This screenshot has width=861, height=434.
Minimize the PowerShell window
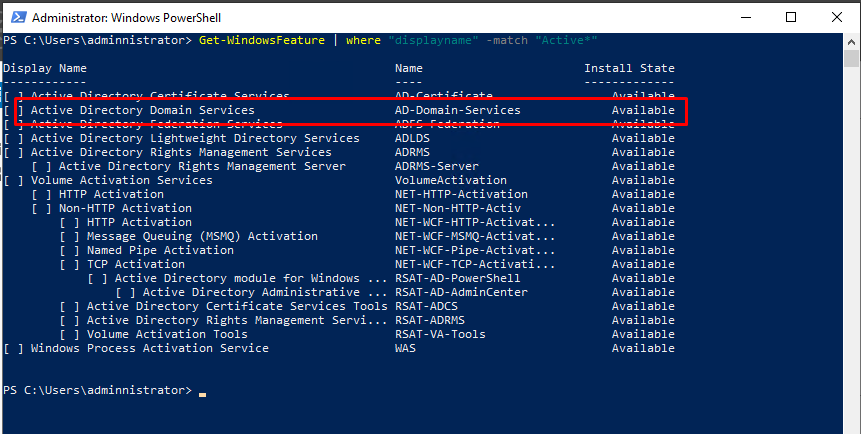click(745, 18)
